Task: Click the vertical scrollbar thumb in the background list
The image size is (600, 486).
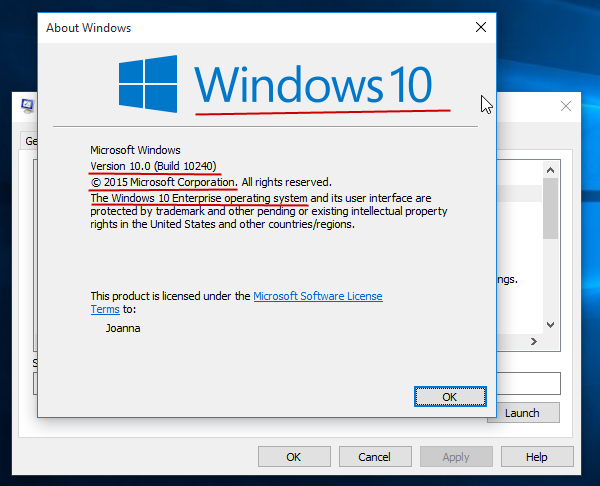Action: pos(551,209)
